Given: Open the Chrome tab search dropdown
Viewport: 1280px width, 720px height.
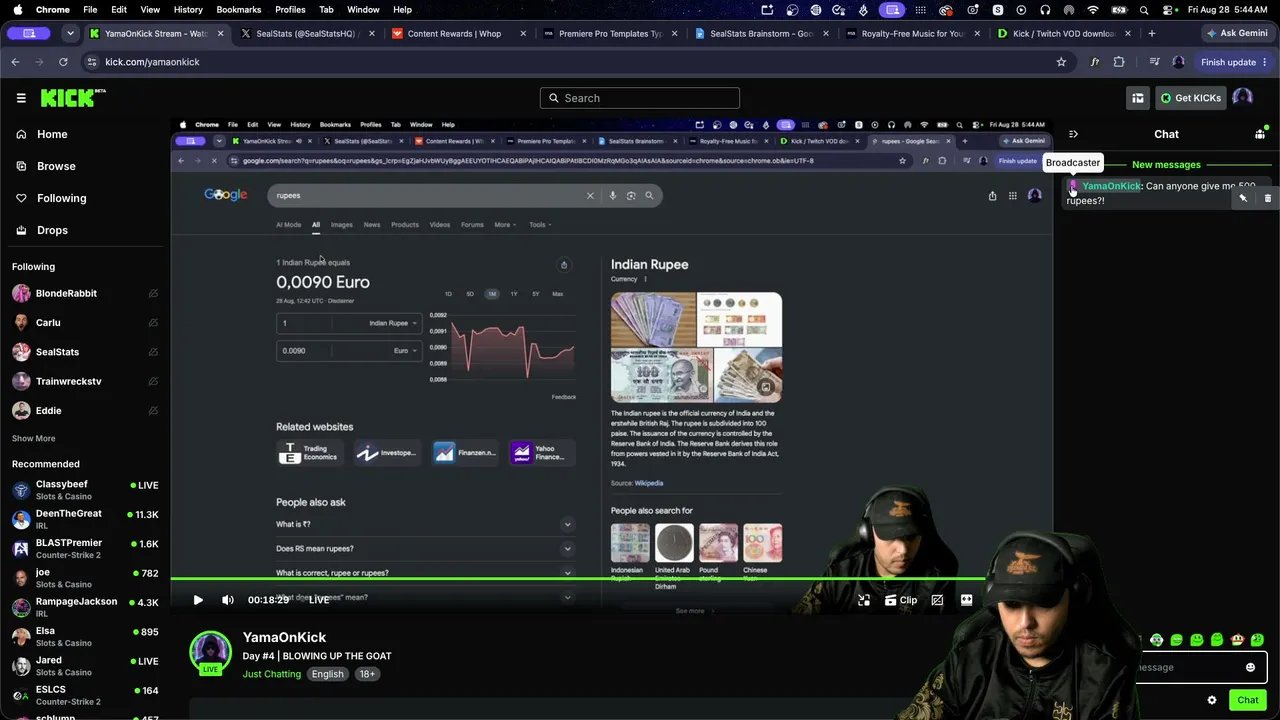Looking at the screenshot, I should (70, 33).
